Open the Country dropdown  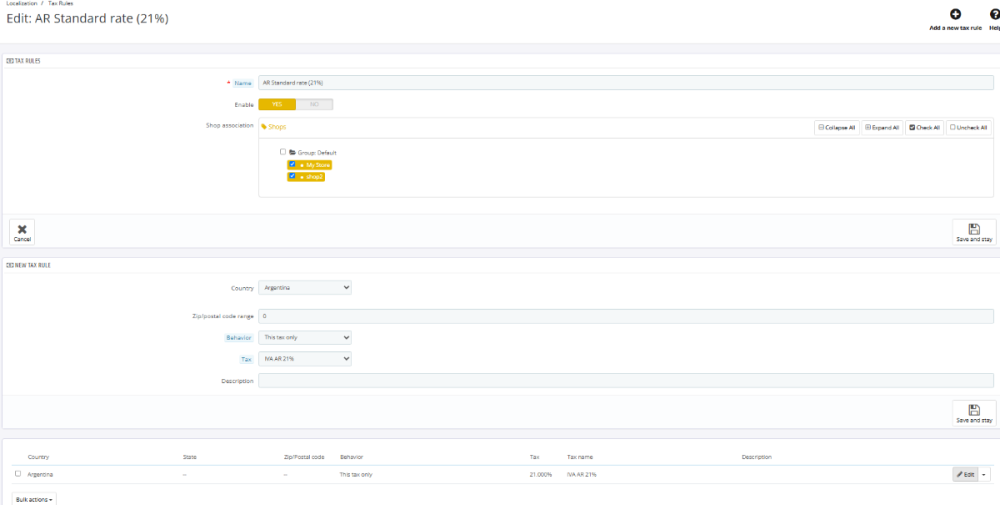click(305, 287)
